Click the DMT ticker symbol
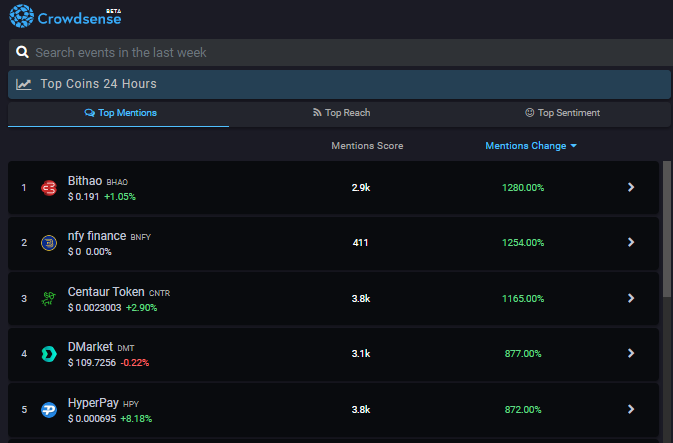 [126, 348]
